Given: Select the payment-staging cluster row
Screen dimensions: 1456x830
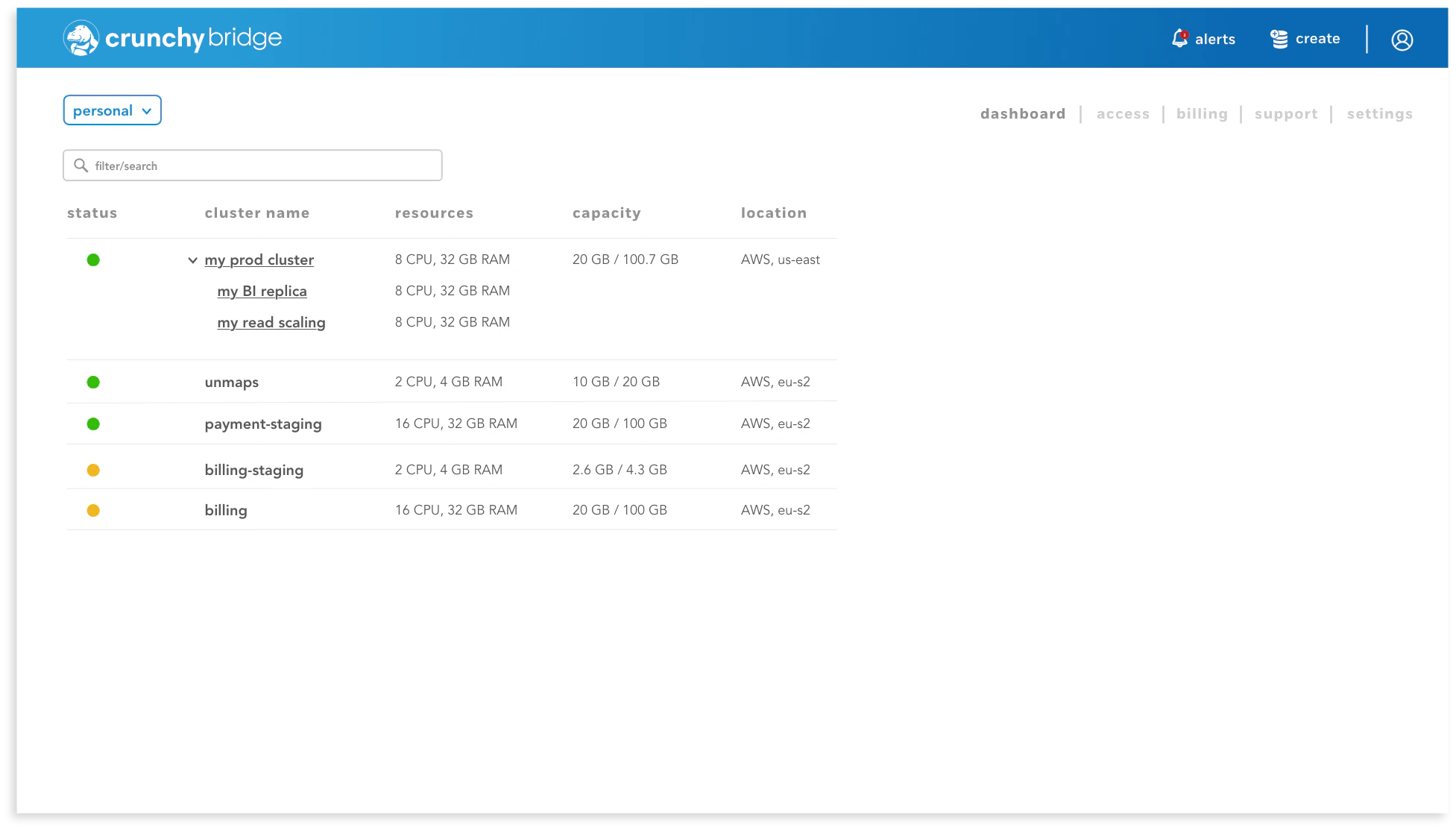Looking at the screenshot, I should tap(263, 424).
